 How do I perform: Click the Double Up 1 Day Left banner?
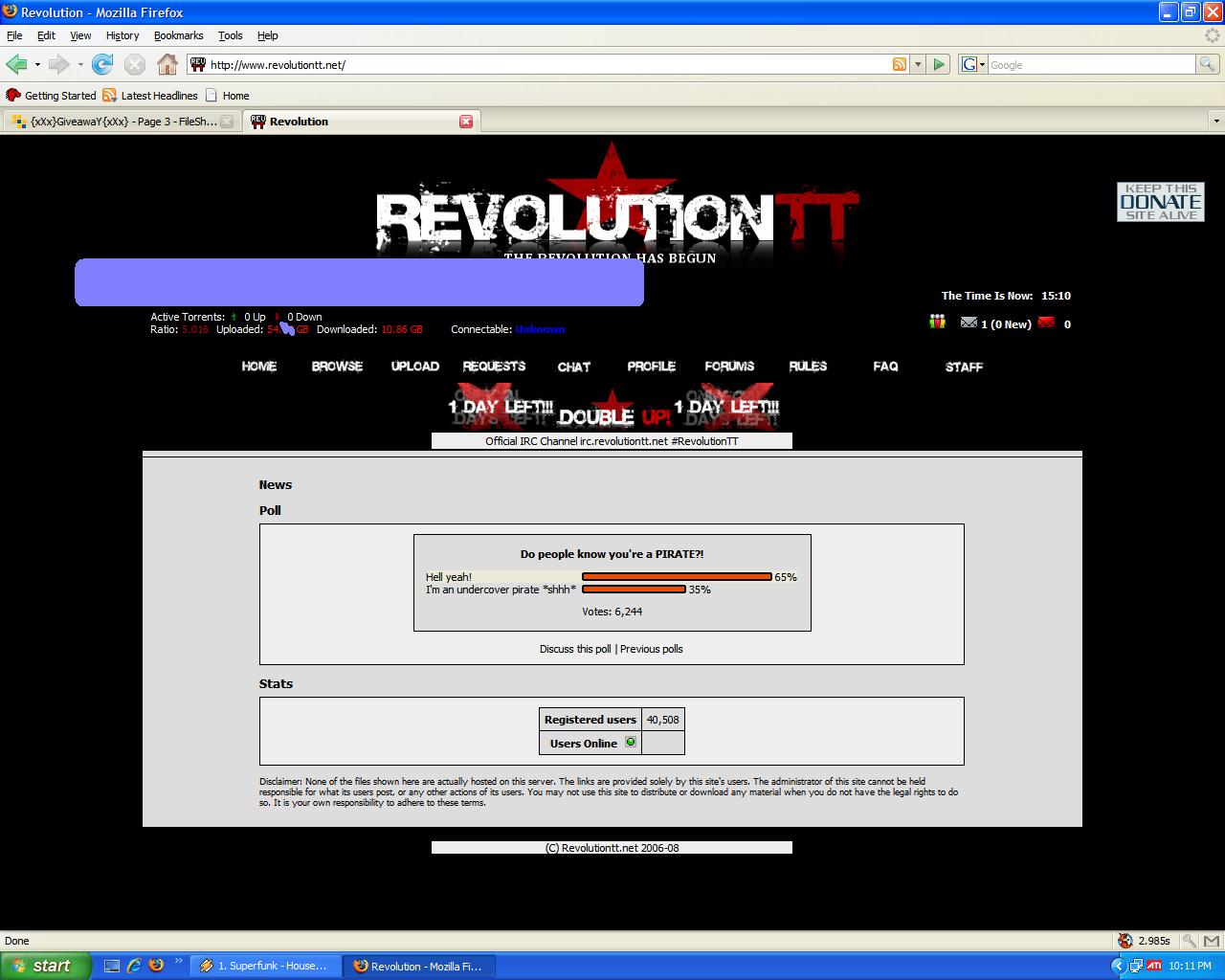(x=613, y=409)
